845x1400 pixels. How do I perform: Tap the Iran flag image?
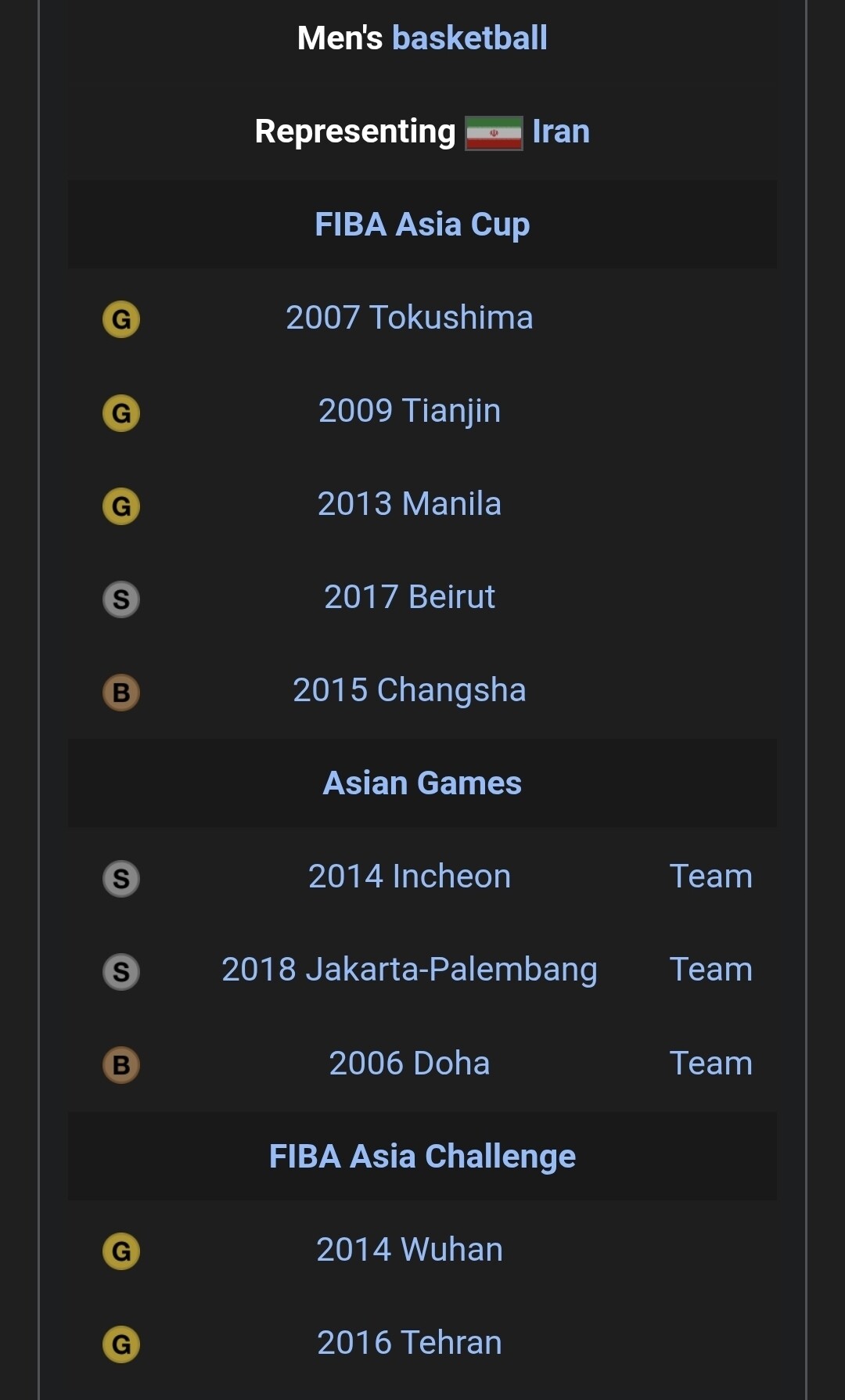click(494, 133)
